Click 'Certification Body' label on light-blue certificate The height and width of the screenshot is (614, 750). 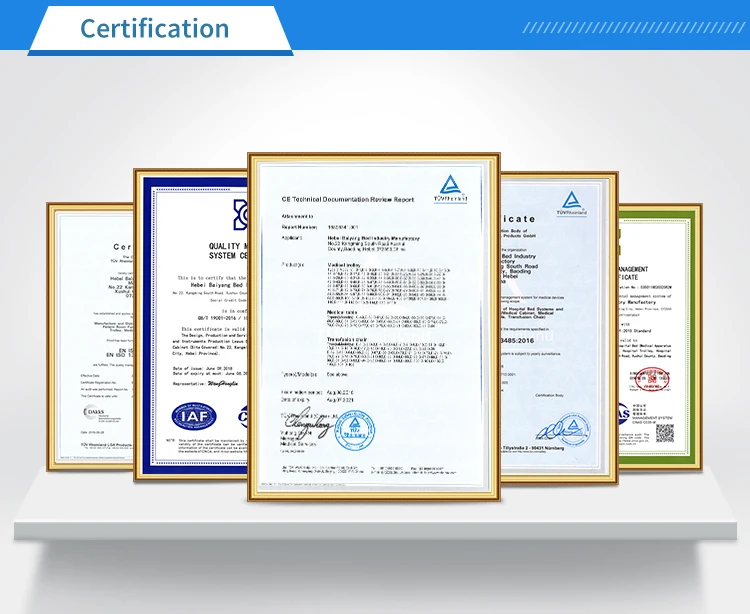coord(549,395)
